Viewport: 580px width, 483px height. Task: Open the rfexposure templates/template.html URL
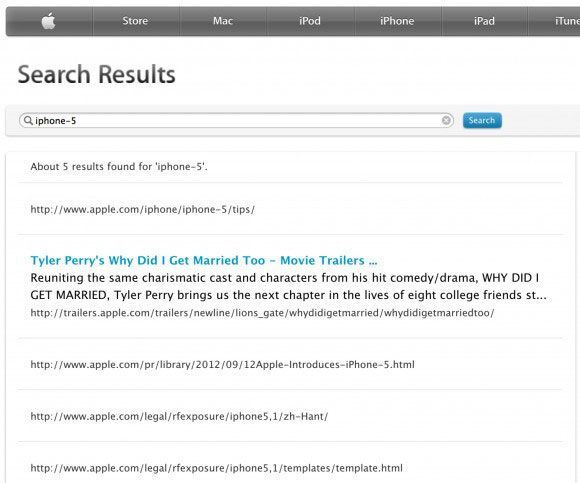[x=216, y=468]
